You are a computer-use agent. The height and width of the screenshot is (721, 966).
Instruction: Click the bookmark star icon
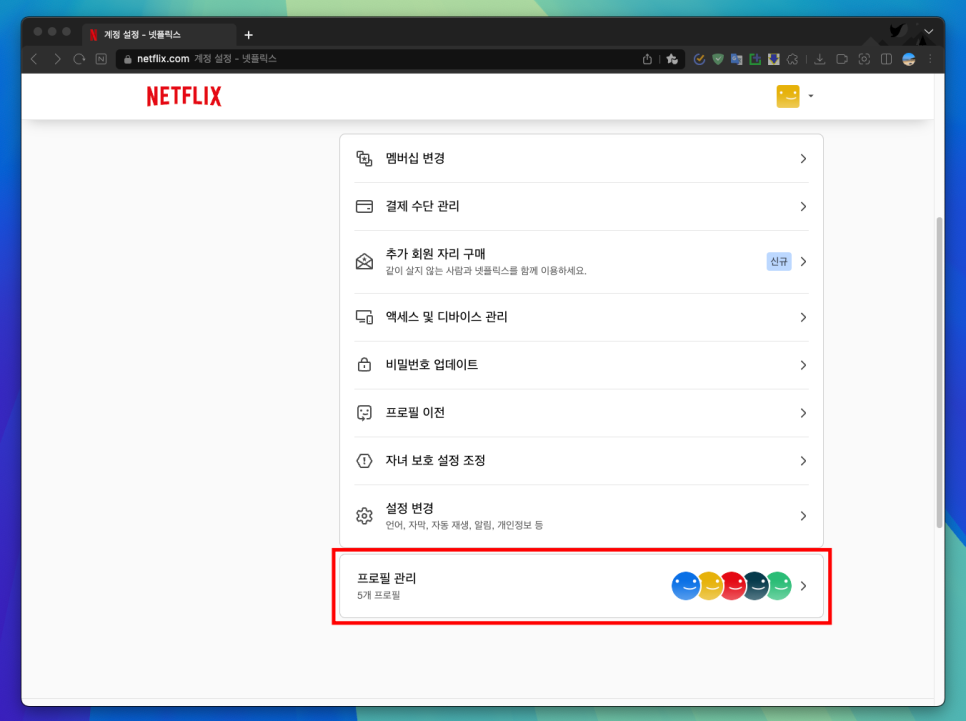click(672, 59)
